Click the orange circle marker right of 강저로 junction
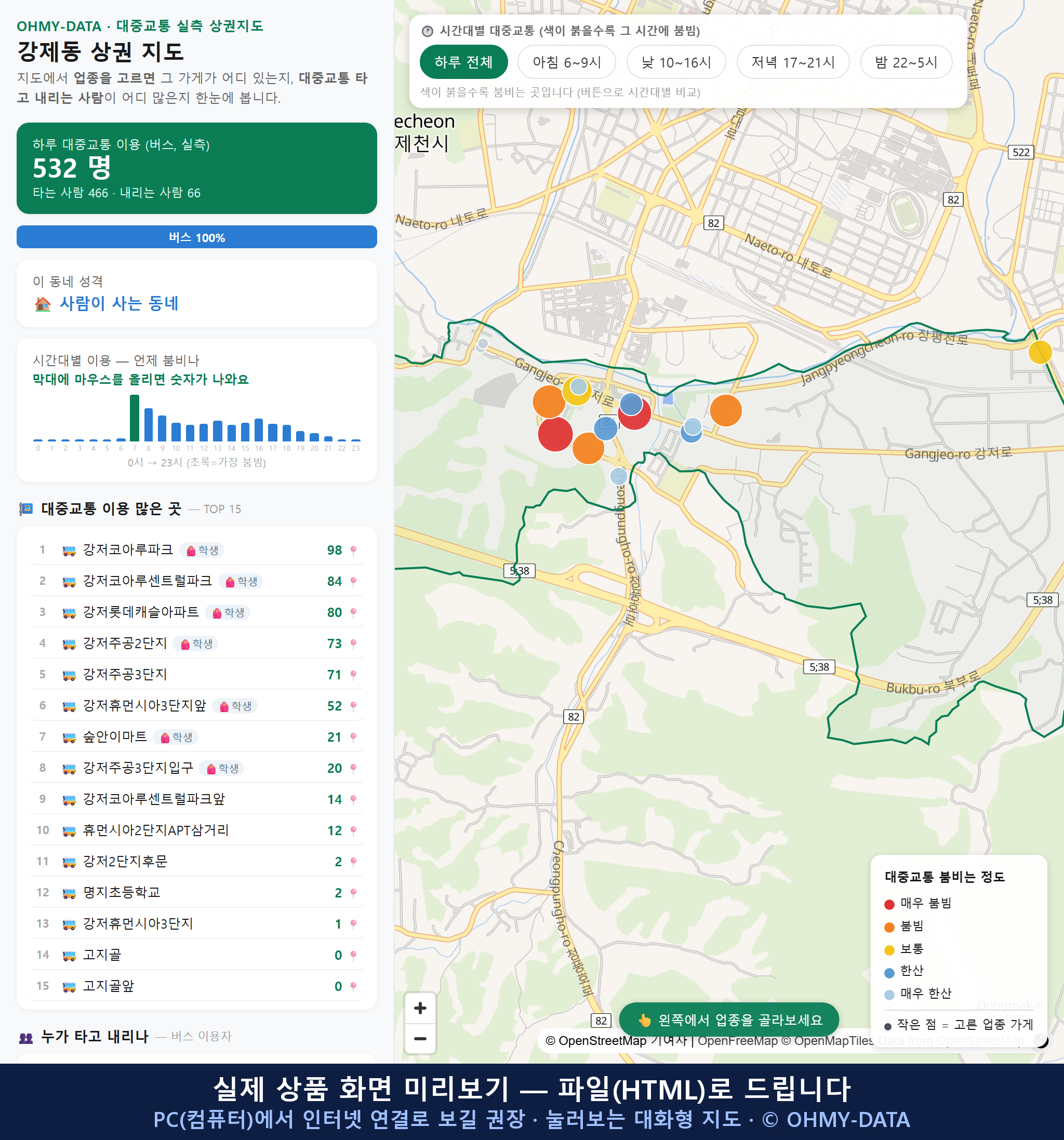 [x=726, y=411]
